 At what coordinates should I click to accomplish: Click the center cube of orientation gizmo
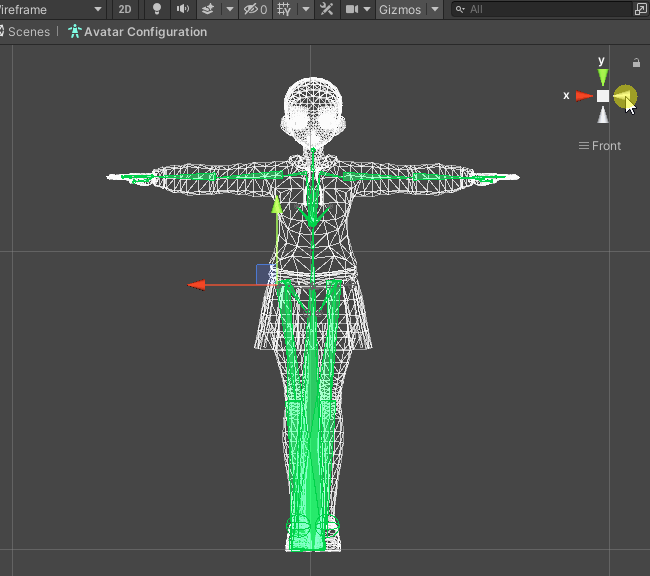603,96
